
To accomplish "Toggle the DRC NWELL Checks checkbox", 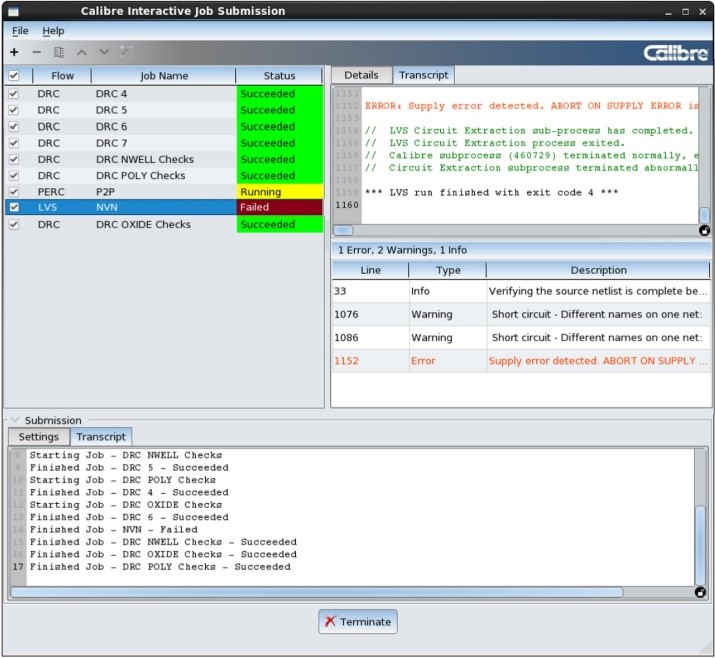I will tap(14, 159).
